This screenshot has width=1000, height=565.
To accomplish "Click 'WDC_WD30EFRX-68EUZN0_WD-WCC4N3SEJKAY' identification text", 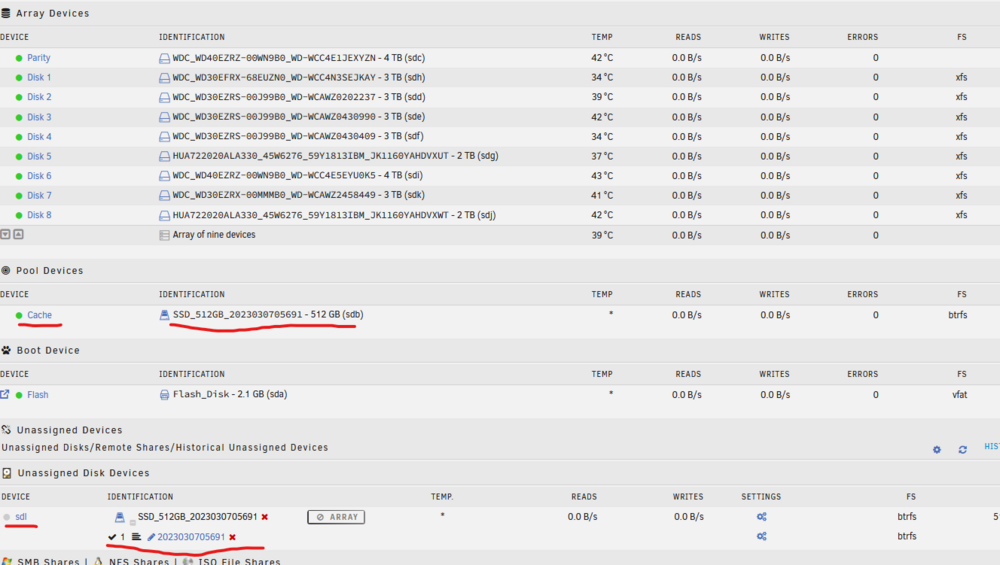I will [274, 78].
